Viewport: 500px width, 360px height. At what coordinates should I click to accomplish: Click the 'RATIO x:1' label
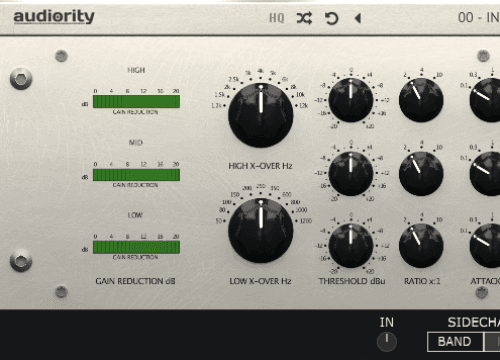click(x=422, y=281)
